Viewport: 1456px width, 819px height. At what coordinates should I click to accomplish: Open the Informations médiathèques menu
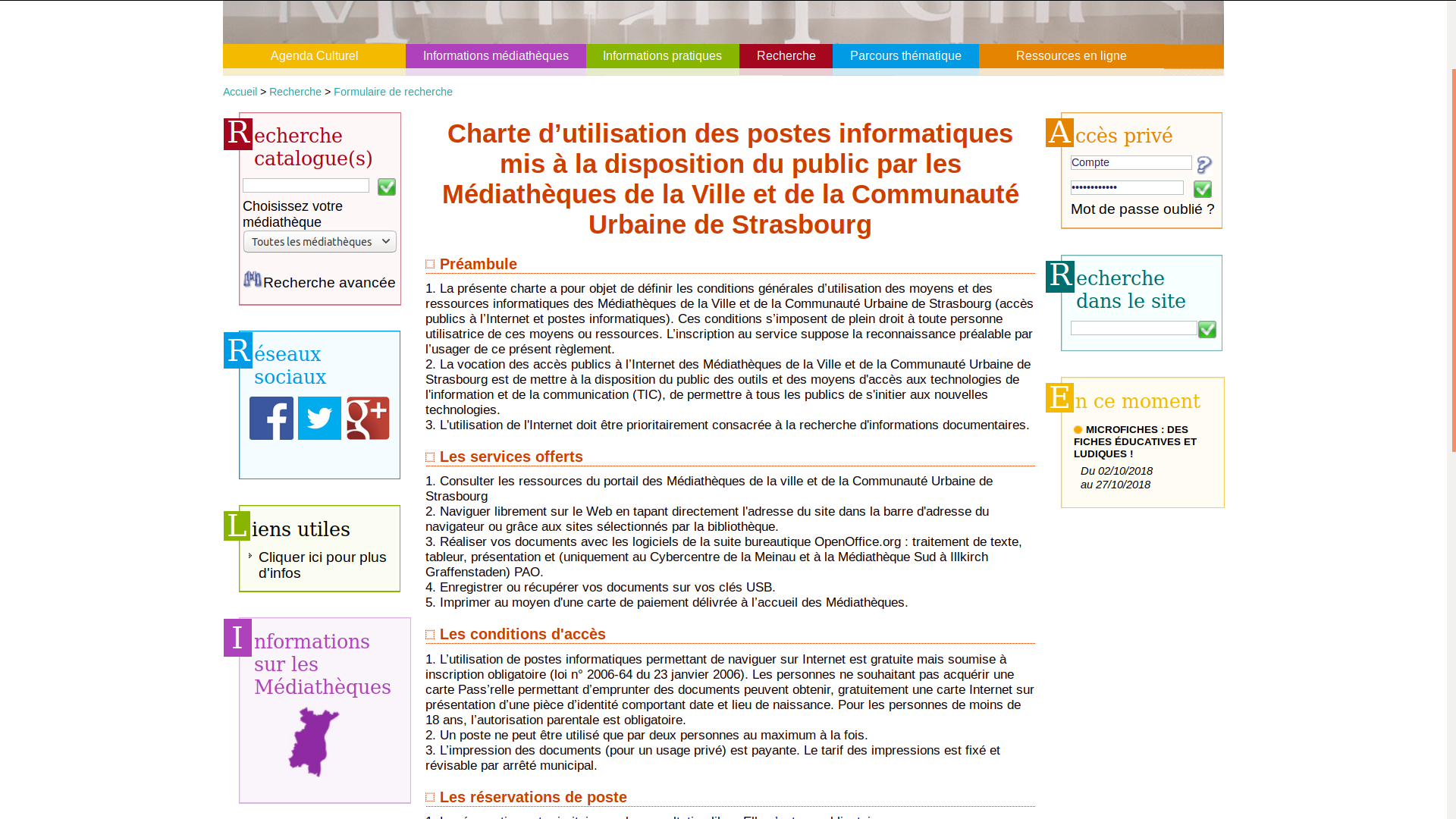(496, 56)
